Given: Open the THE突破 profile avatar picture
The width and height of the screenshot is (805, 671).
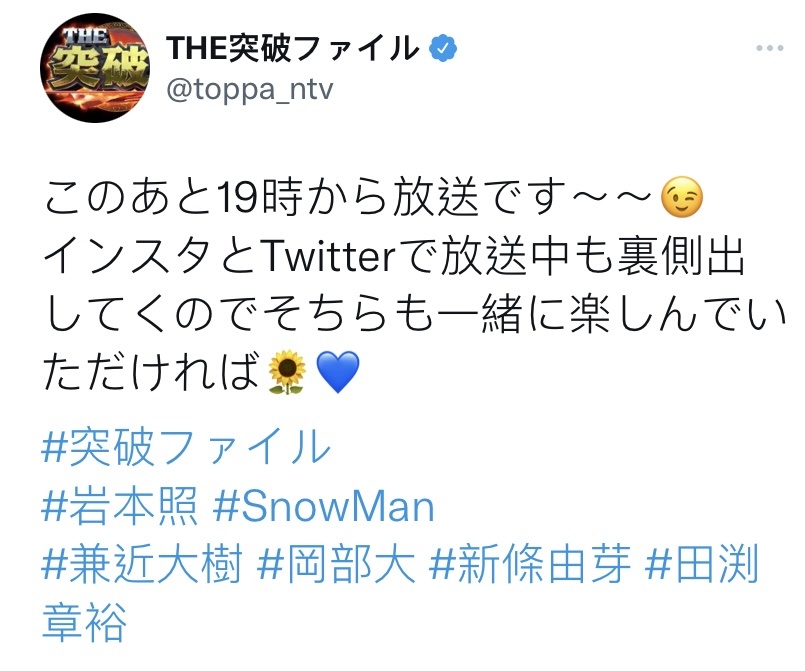Looking at the screenshot, I should click(94, 68).
